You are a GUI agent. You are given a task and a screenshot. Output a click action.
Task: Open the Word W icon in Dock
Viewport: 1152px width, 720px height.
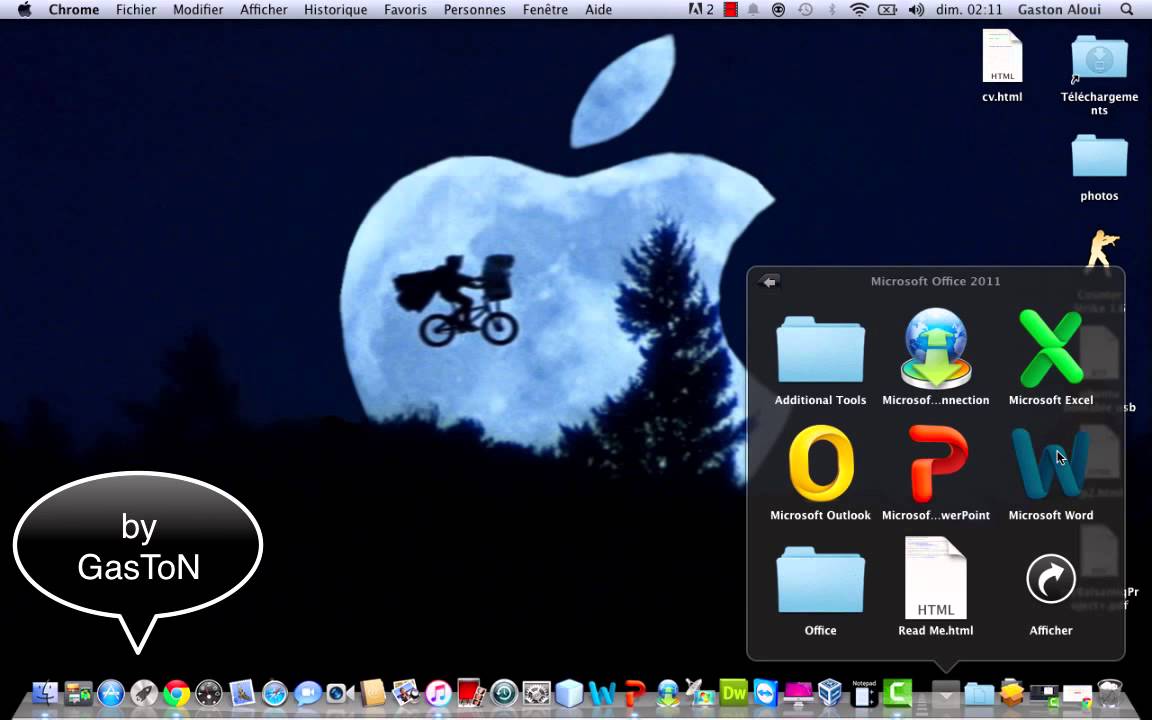[x=602, y=693]
